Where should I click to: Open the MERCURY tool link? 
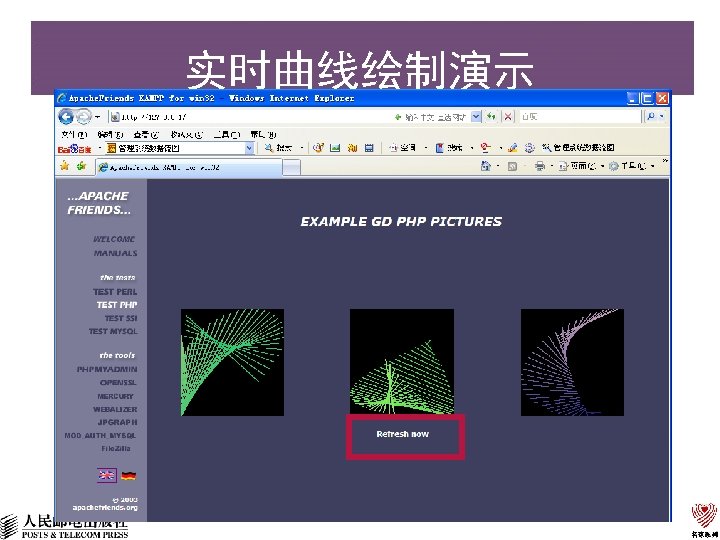point(115,396)
